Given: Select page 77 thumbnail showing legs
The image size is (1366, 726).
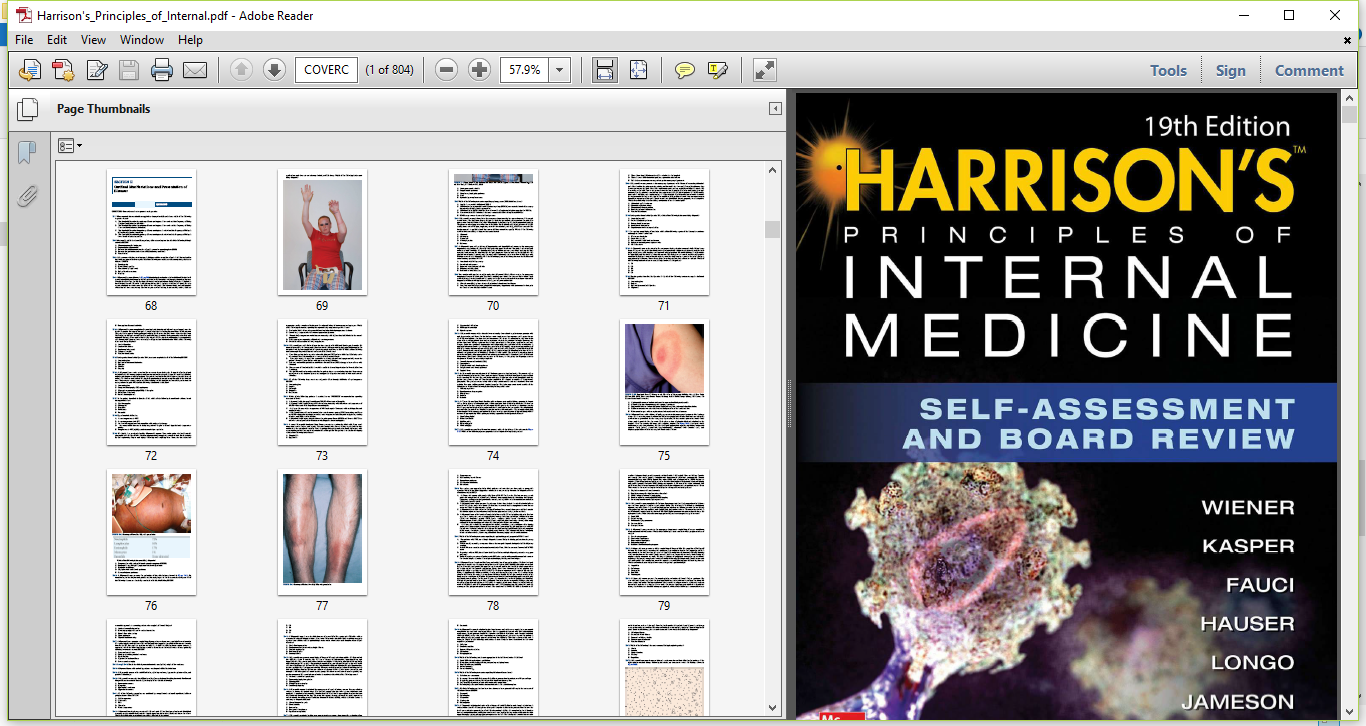Looking at the screenshot, I should tap(322, 532).
